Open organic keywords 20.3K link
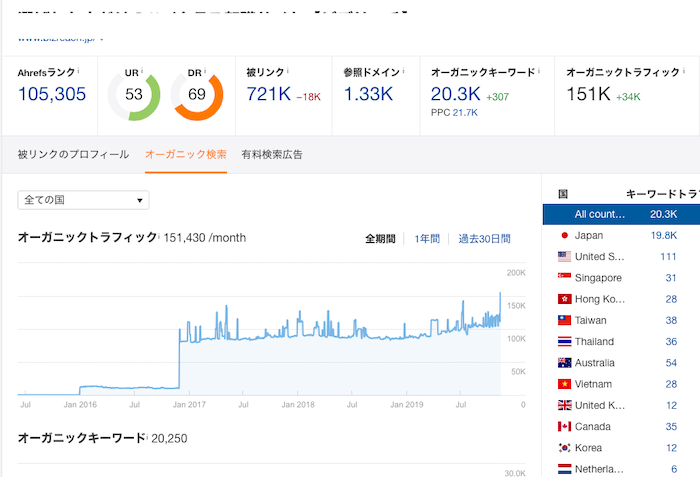 tap(456, 94)
